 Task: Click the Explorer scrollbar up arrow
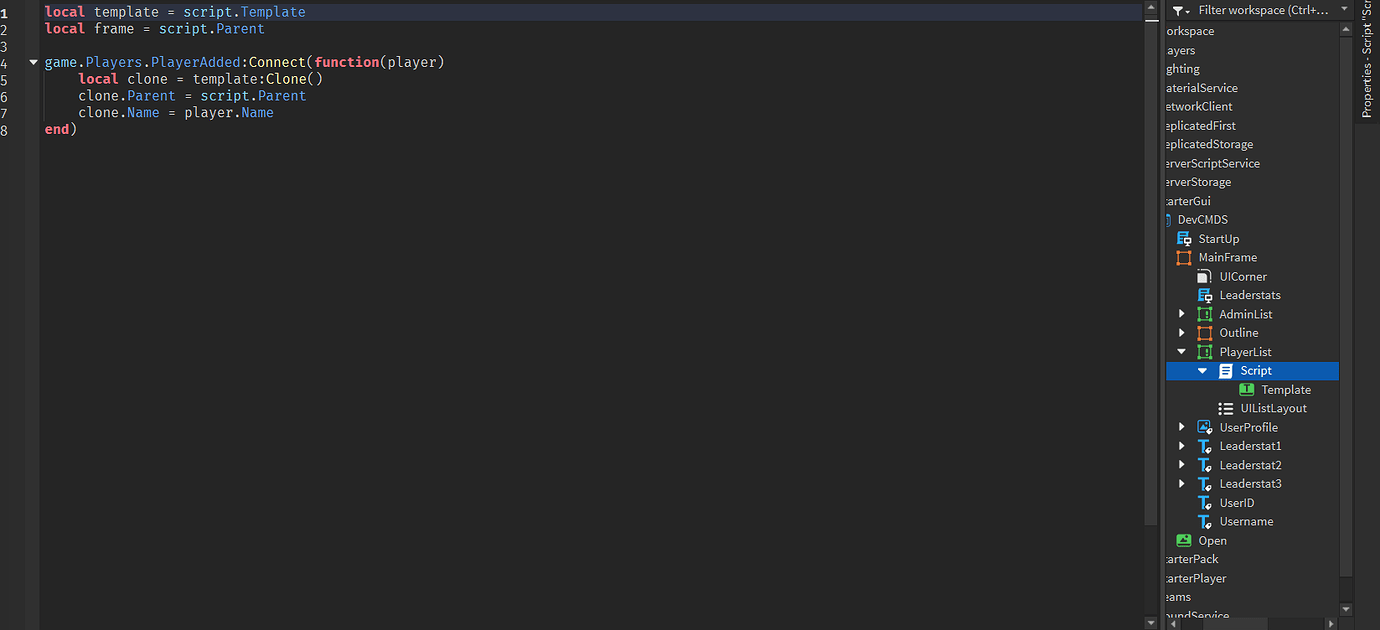[x=1347, y=28]
